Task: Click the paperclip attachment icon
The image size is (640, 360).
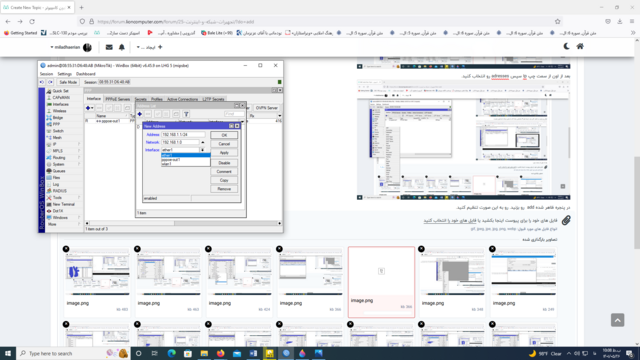Action: [x=566, y=220]
